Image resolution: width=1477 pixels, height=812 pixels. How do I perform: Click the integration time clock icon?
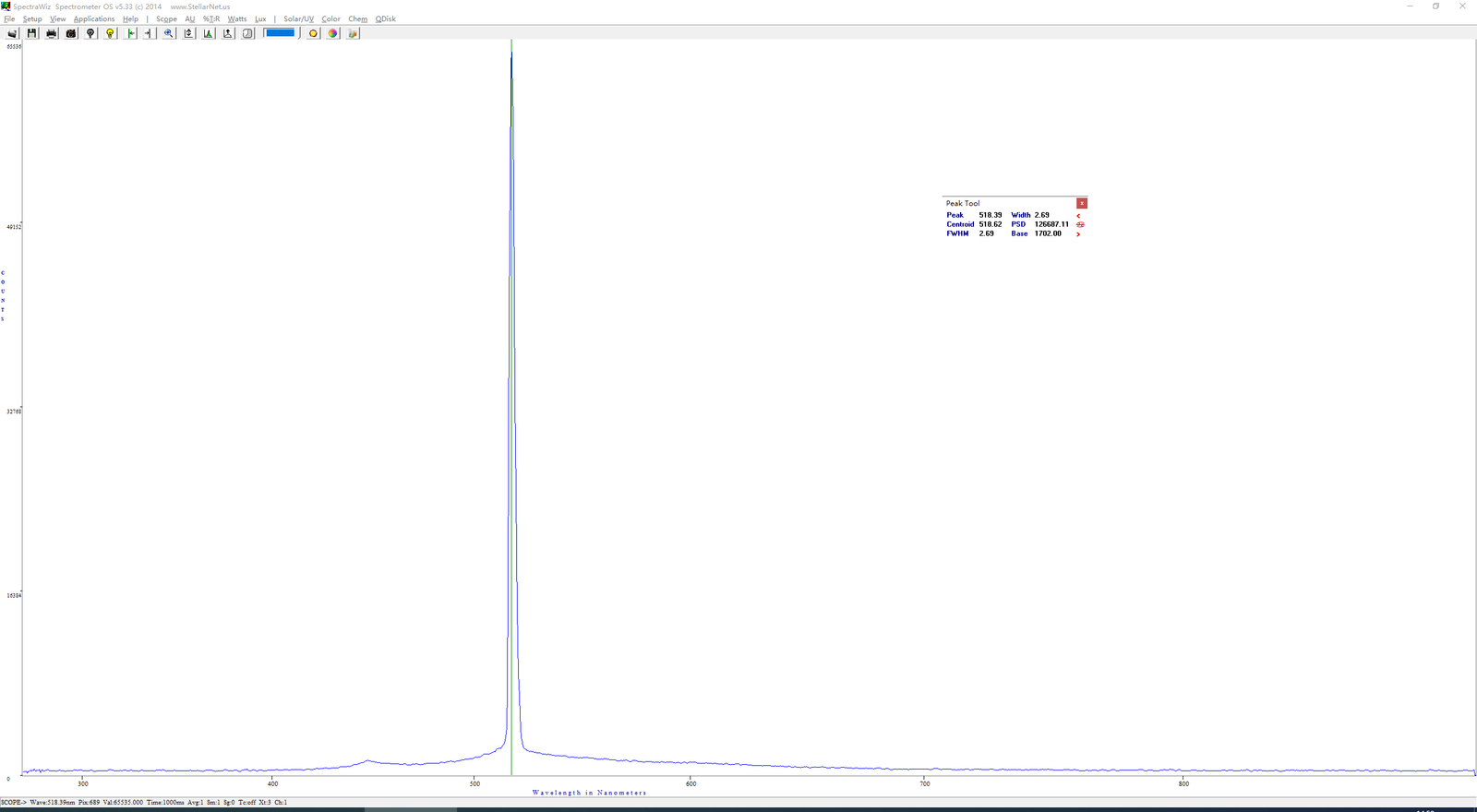coord(247,33)
